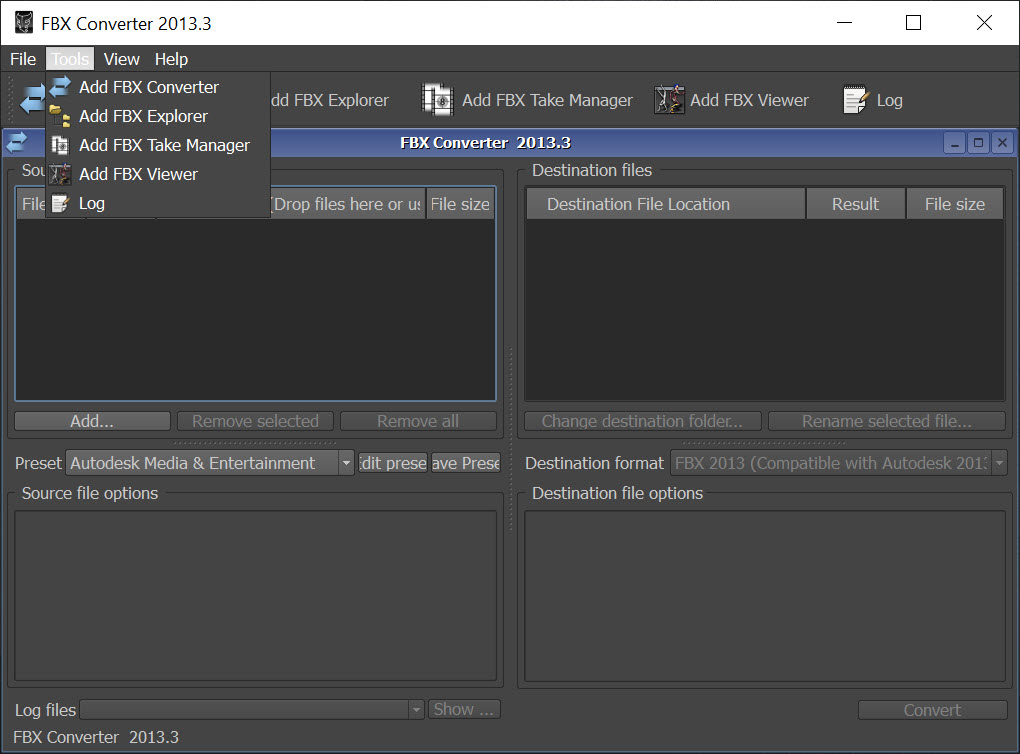Open Destination format FBX 2013 dropdown

(x=839, y=463)
